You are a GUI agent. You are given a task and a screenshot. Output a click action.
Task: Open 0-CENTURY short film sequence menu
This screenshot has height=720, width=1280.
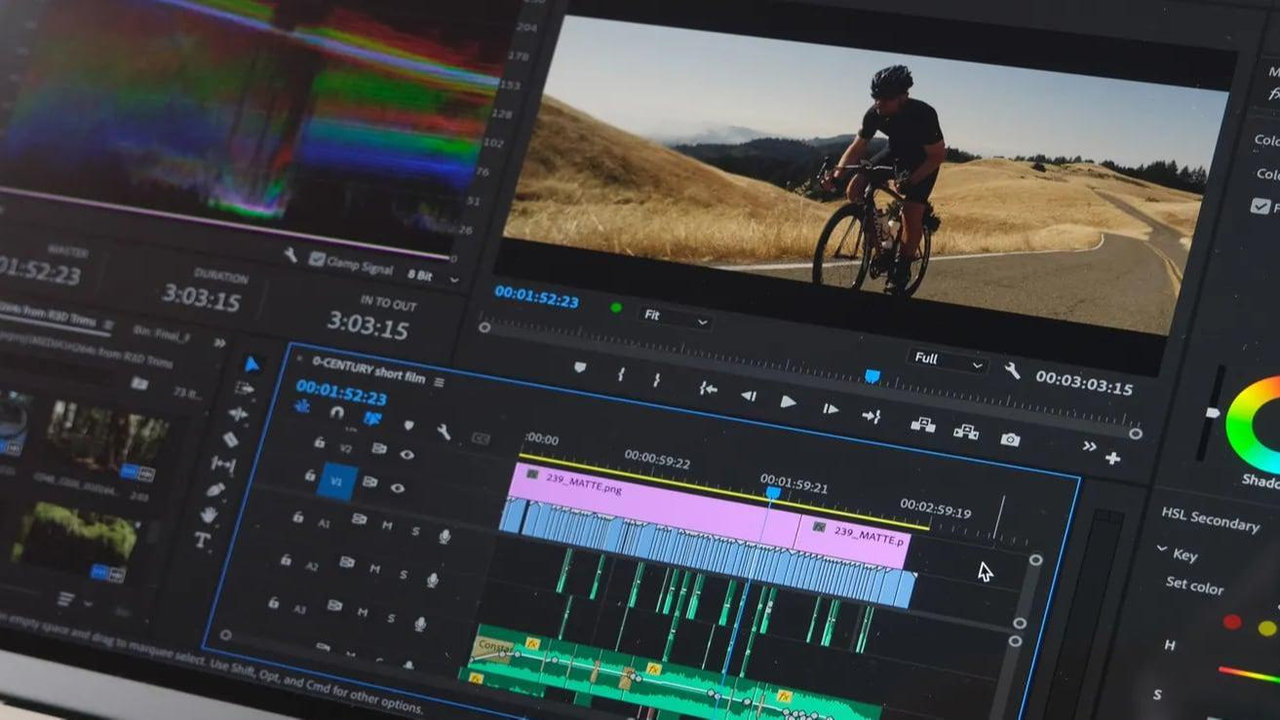tap(439, 381)
